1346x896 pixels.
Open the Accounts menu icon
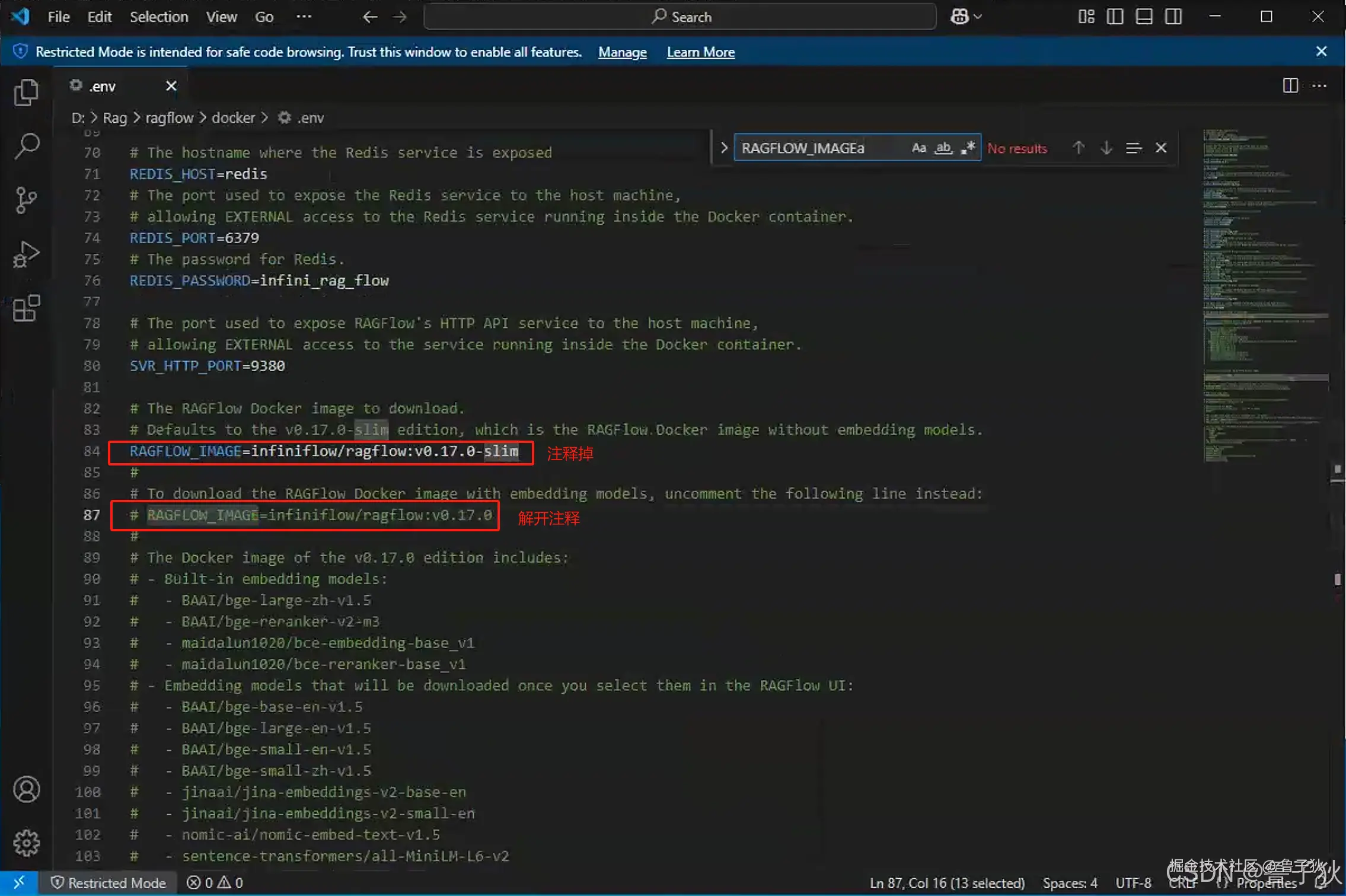26,789
